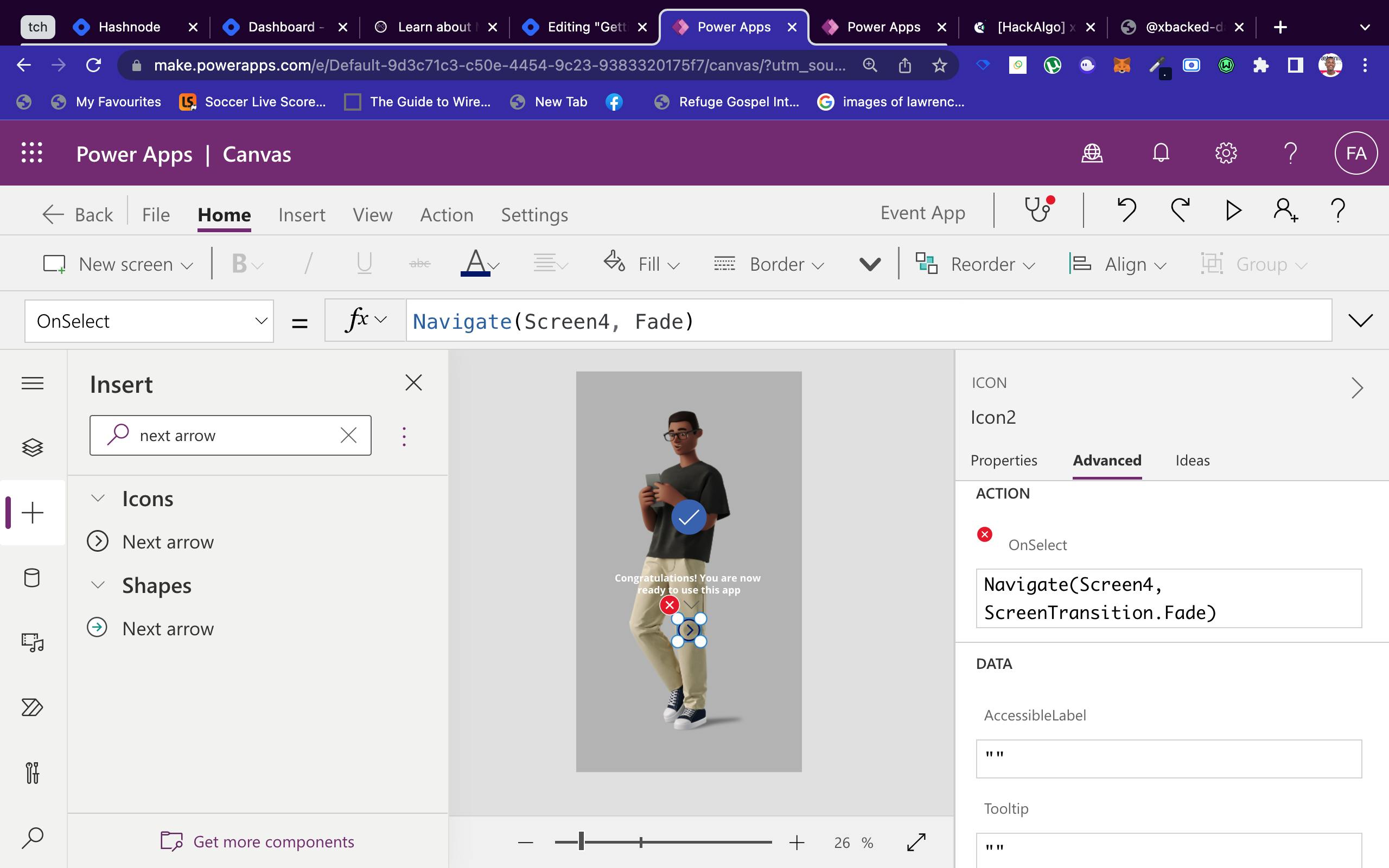
Task: Click the toolbar help question mark
Action: [x=1338, y=210]
